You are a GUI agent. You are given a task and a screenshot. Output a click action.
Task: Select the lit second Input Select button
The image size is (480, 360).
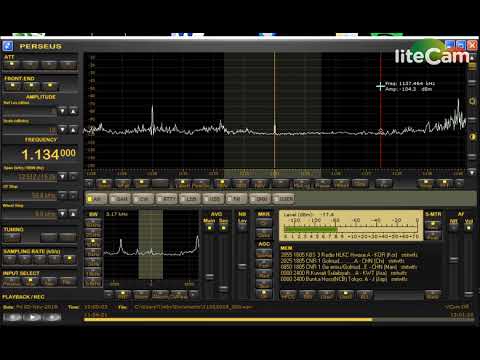[x=31, y=282]
